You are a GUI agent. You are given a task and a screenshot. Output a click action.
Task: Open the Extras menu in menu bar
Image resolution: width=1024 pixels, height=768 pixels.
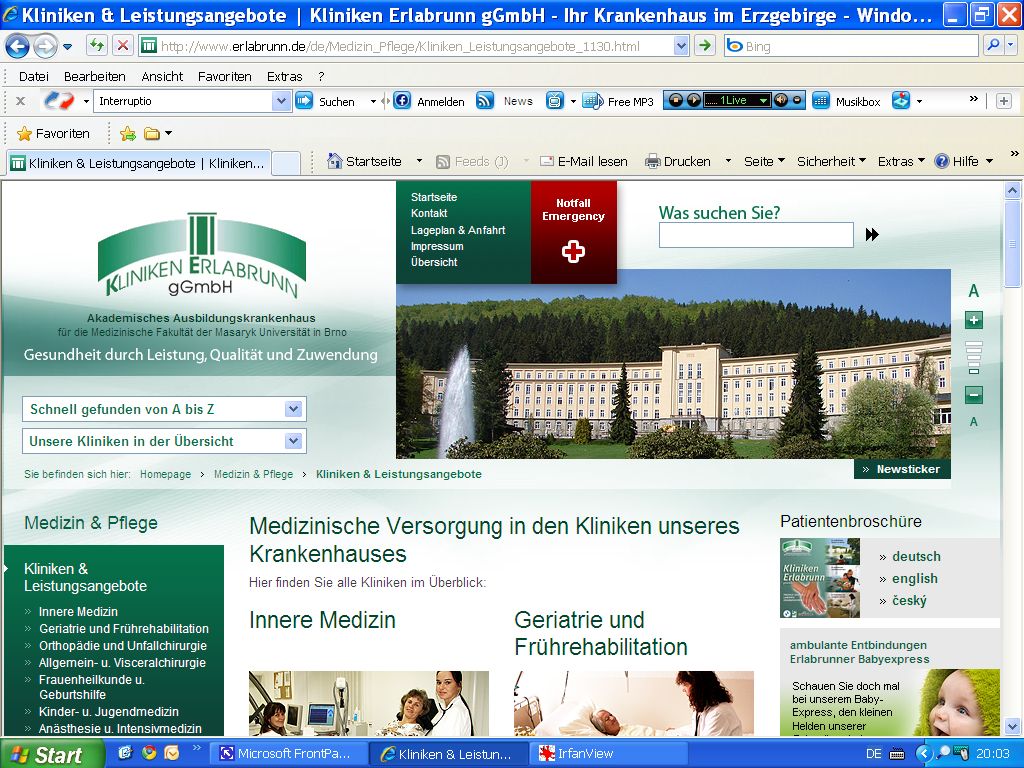pos(285,76)
